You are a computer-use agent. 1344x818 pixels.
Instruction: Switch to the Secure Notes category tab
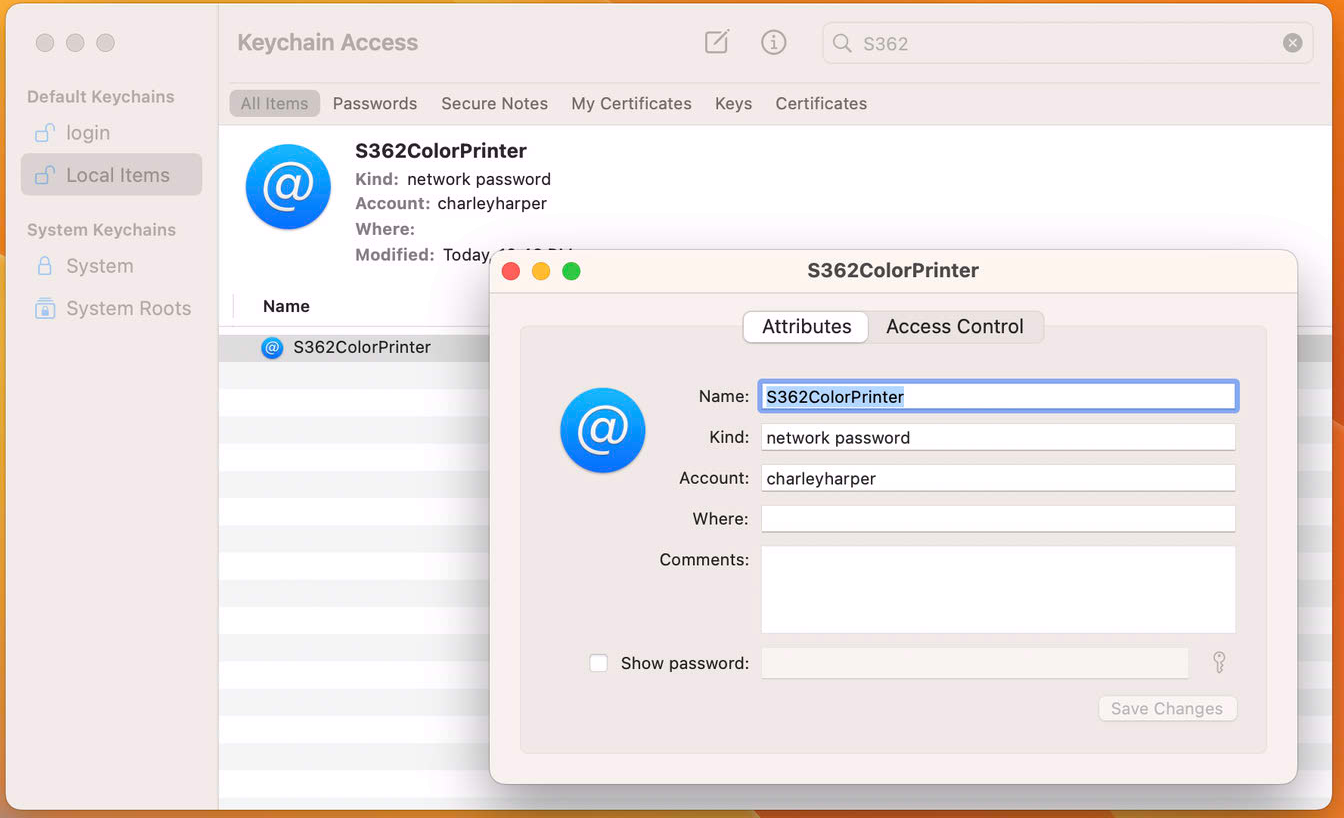click(494, 103)
